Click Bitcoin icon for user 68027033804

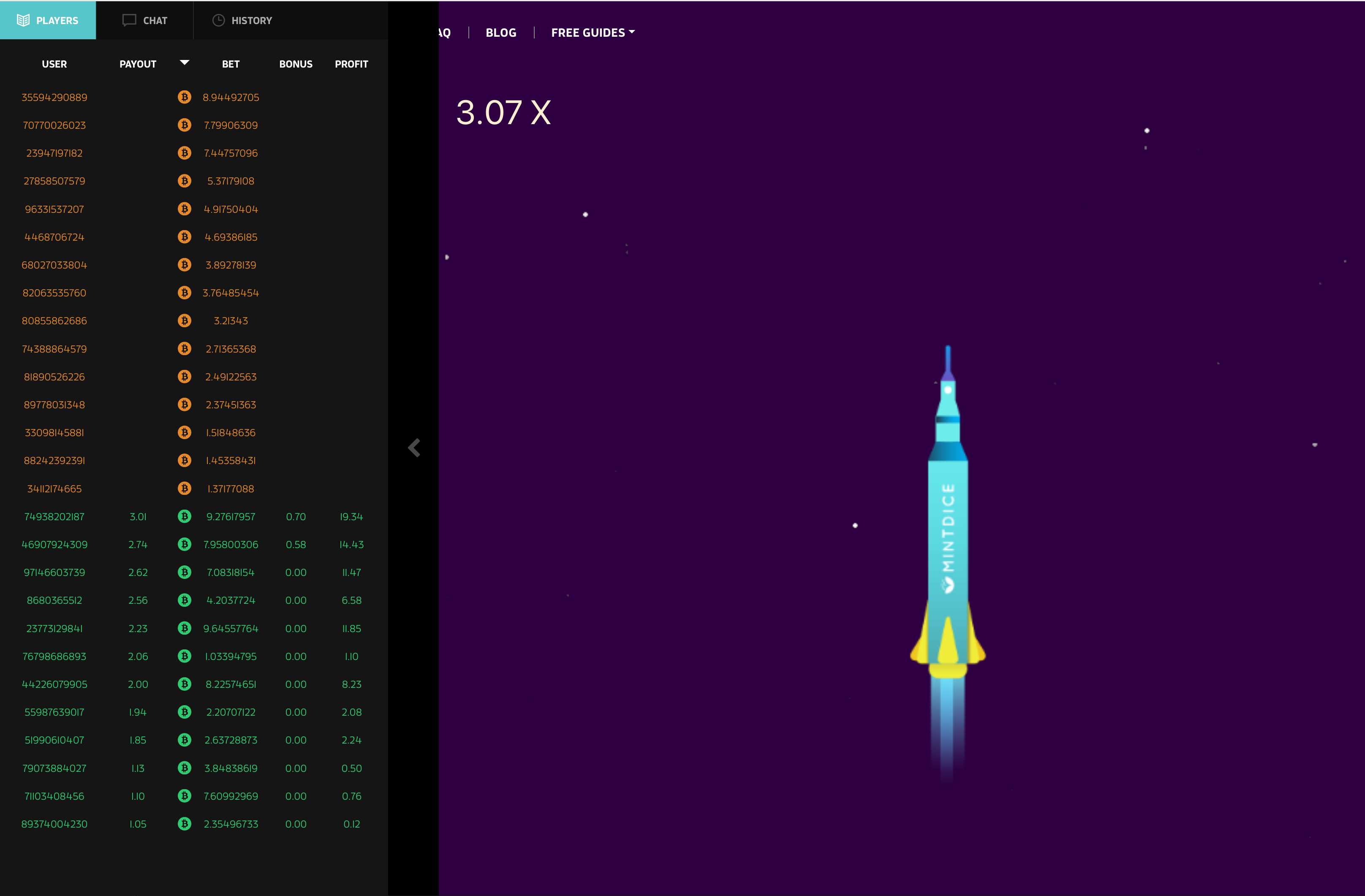pos(184,265)
